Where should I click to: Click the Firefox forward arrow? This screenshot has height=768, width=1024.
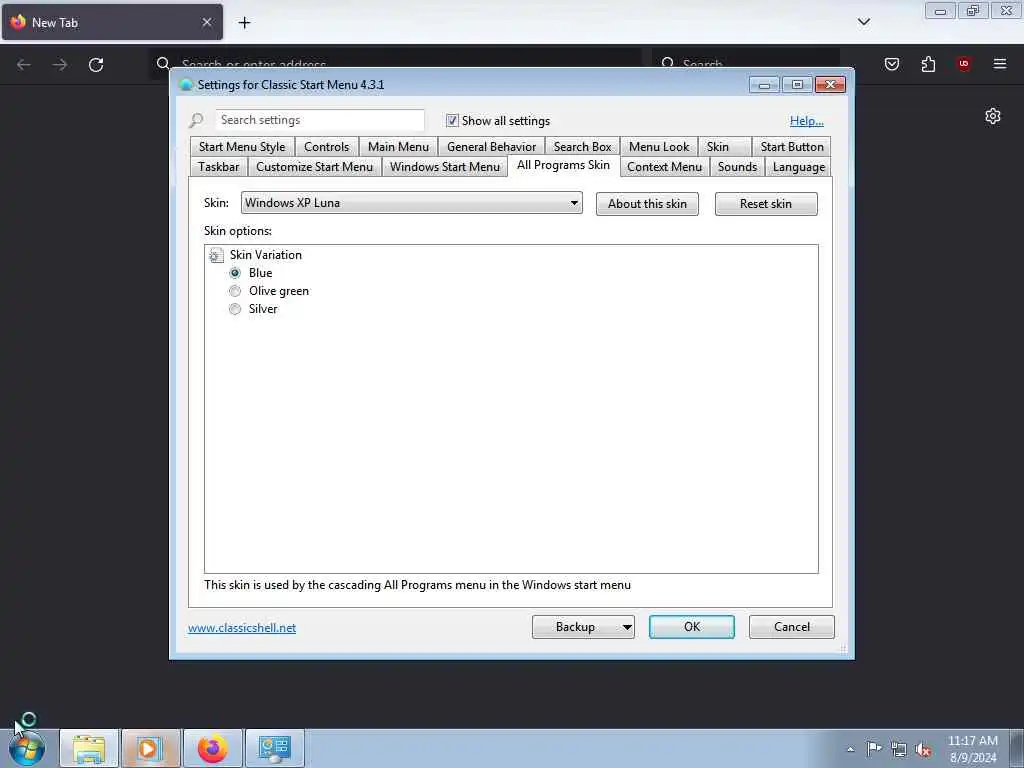(x=60, y=64)
